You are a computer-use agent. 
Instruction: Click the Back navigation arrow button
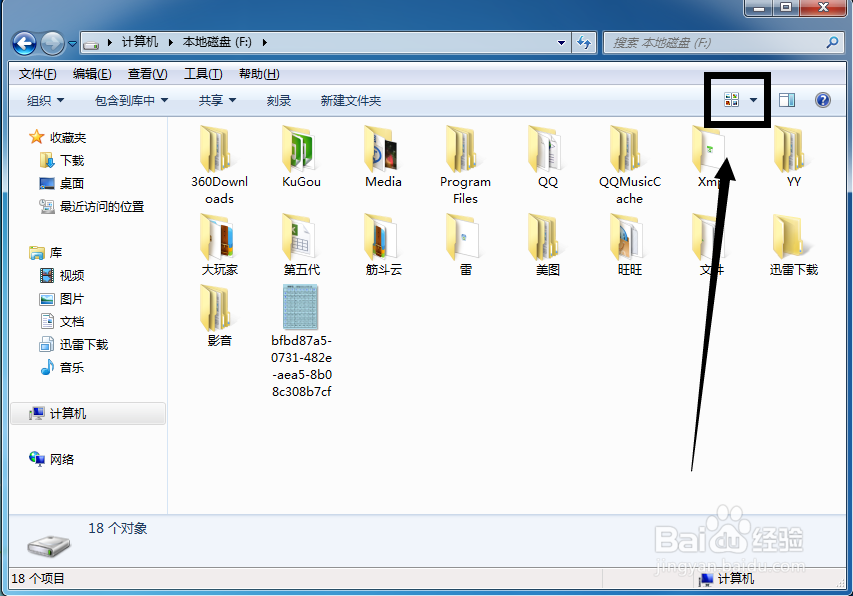tap(24, 43)
